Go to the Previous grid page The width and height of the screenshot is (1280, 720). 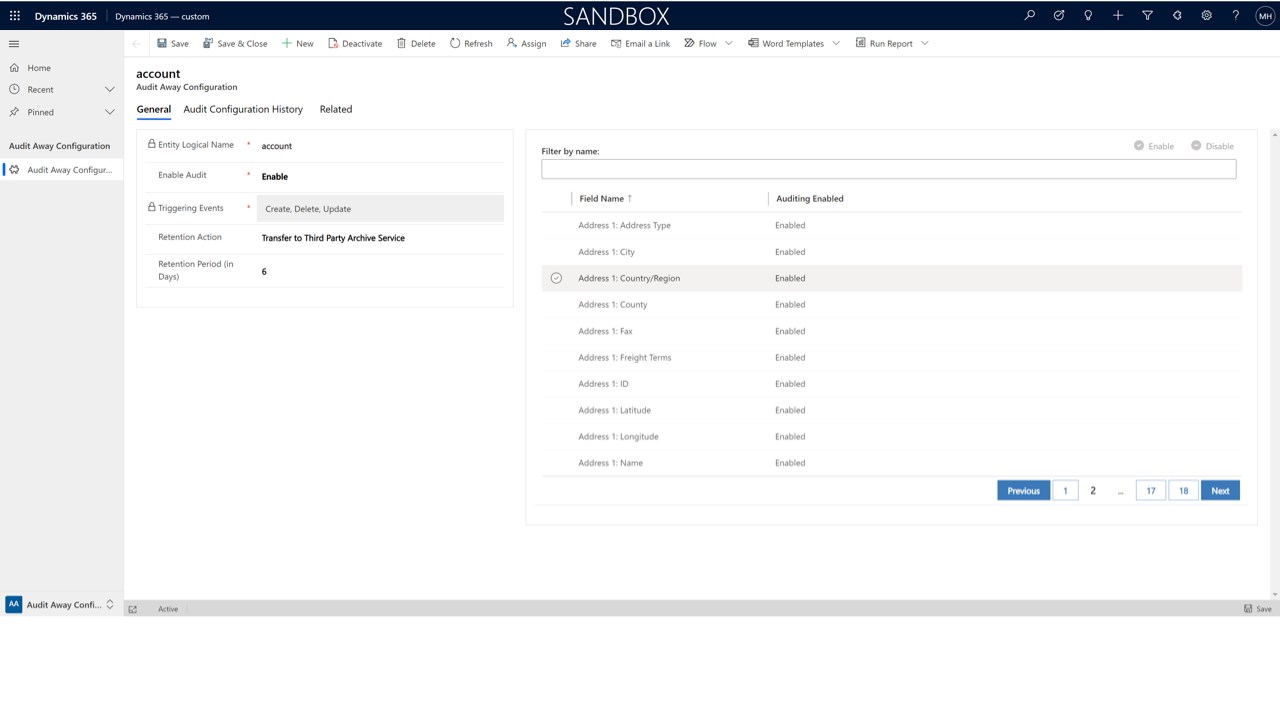(x=1023, y=491)
